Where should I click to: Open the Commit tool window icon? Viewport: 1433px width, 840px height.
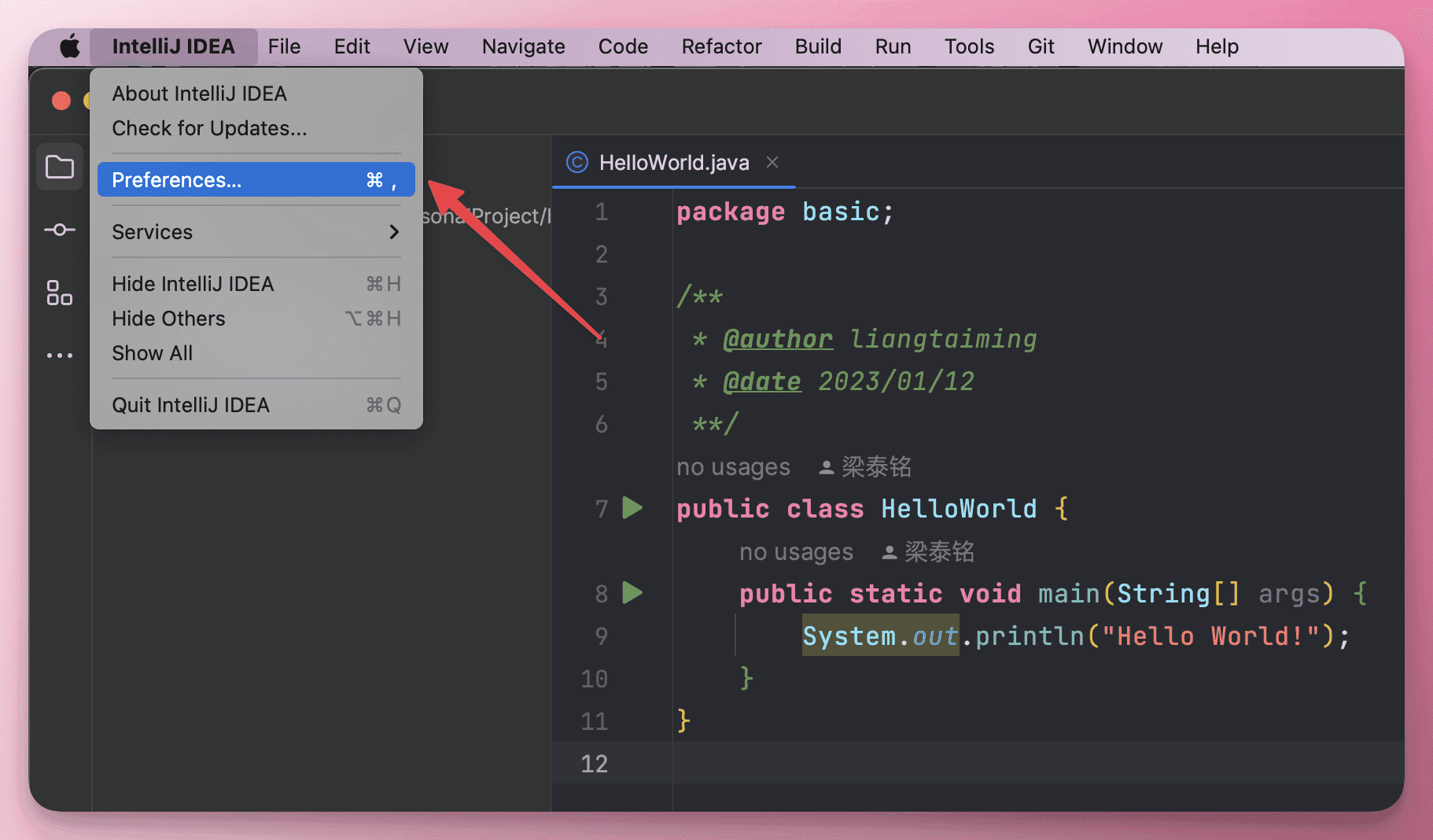(x=60, y=230)
